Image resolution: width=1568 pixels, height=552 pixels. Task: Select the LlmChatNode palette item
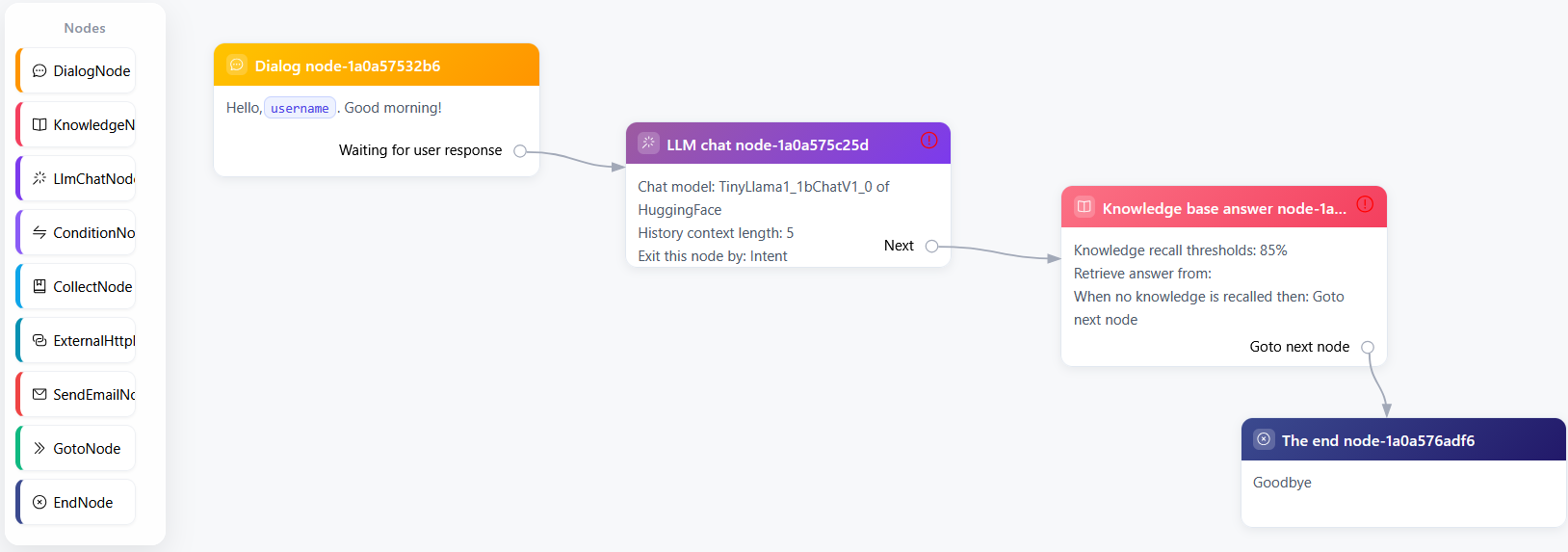76,179
